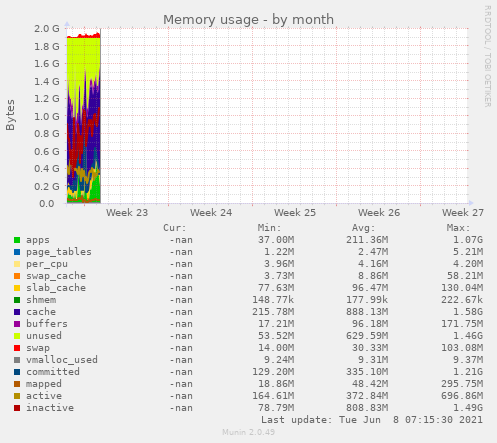Click the purple buffers legend swatch
497x443 pixels.
click(x=17, y=324)
